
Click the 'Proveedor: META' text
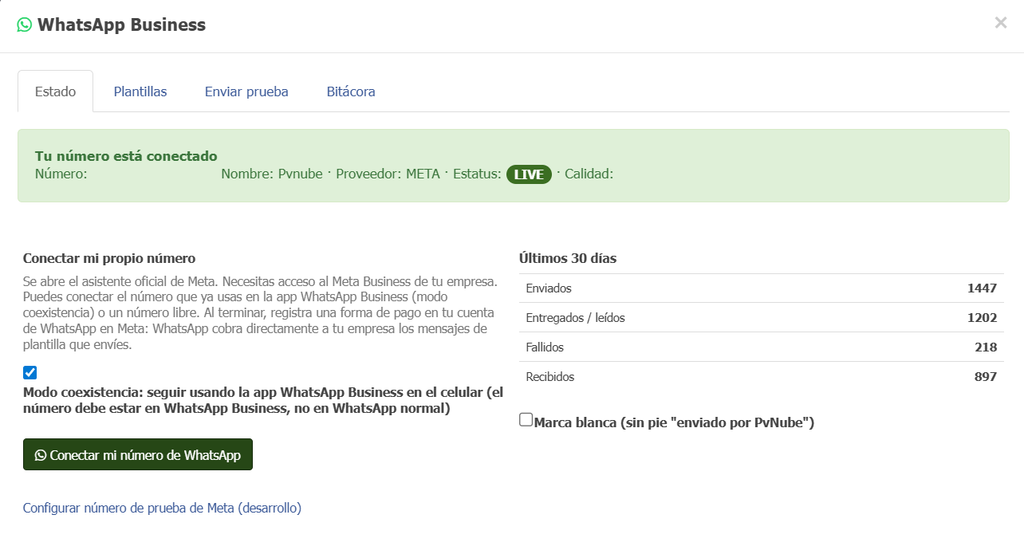tap(388, 174)
